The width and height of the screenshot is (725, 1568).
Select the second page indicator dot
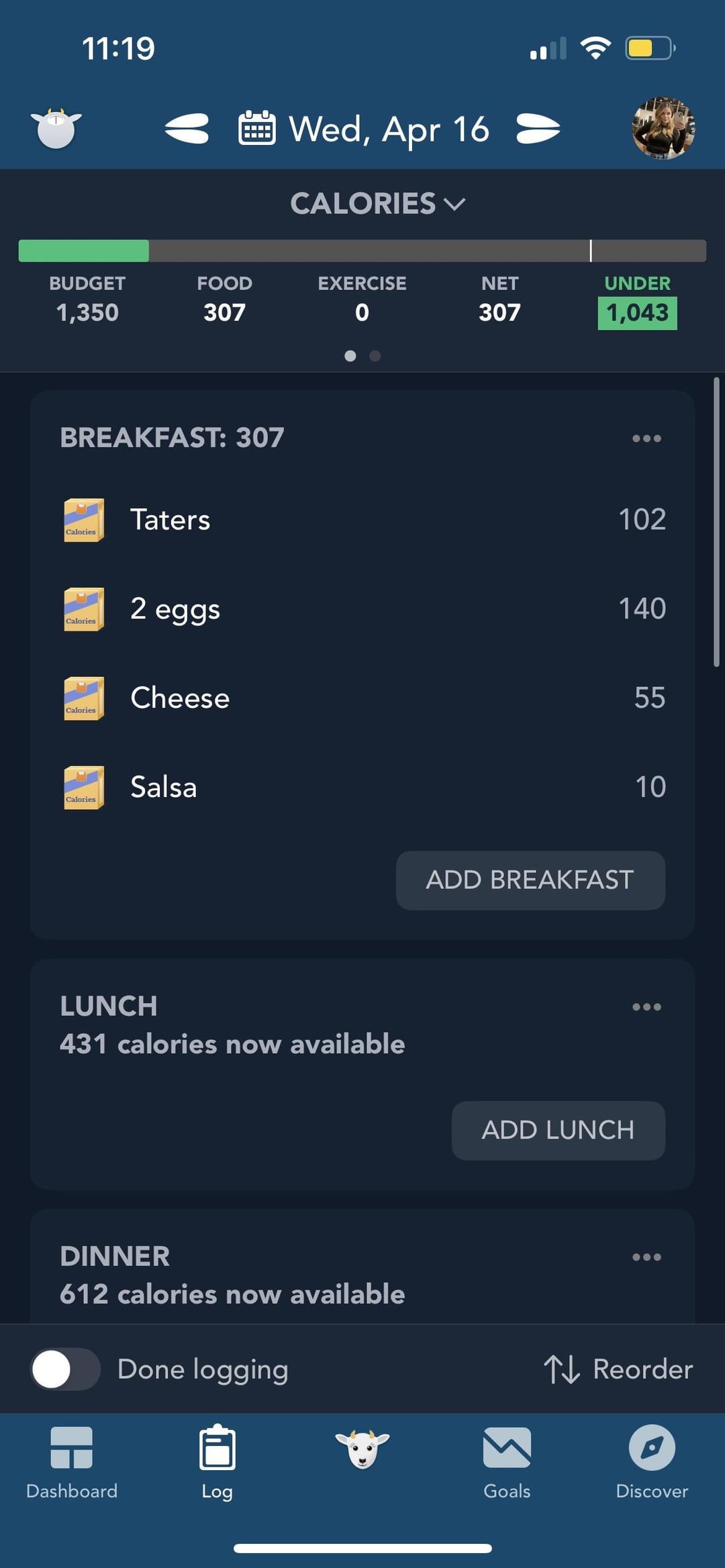tap(375, 356)
